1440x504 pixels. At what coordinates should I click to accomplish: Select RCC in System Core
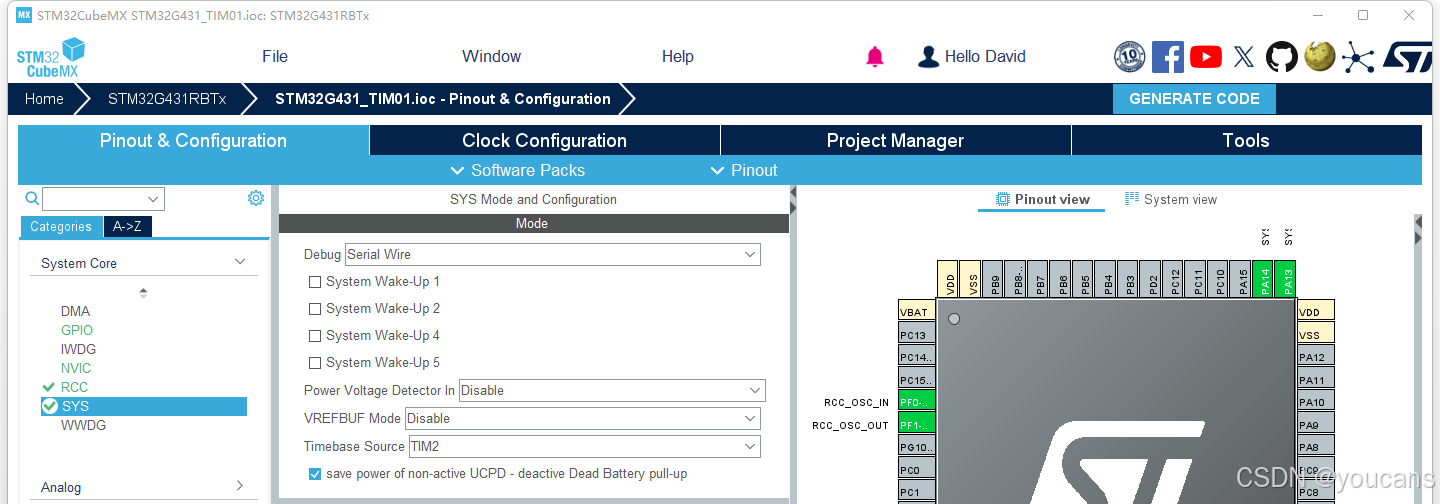click(74, 387)
